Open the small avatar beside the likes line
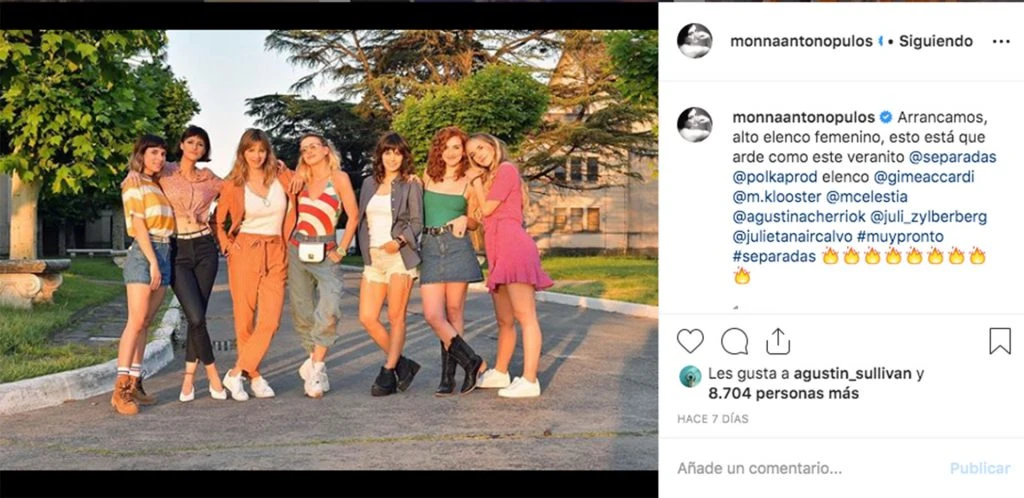The image size is (1024, 498). click(x=690, y=376)
